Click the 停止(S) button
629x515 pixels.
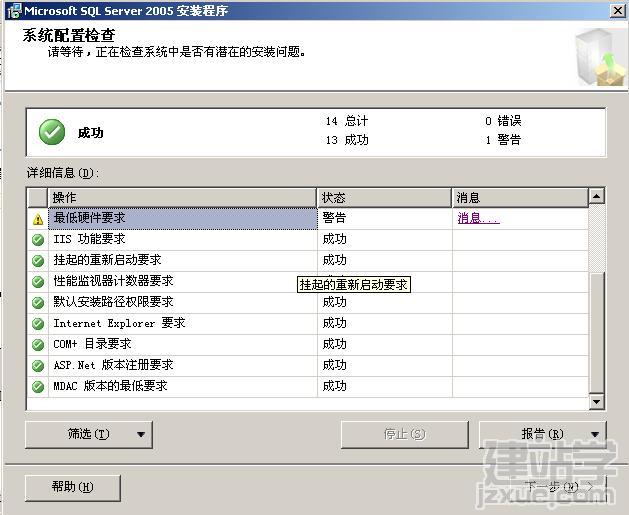pyautogui.click(x=404, y=434)
